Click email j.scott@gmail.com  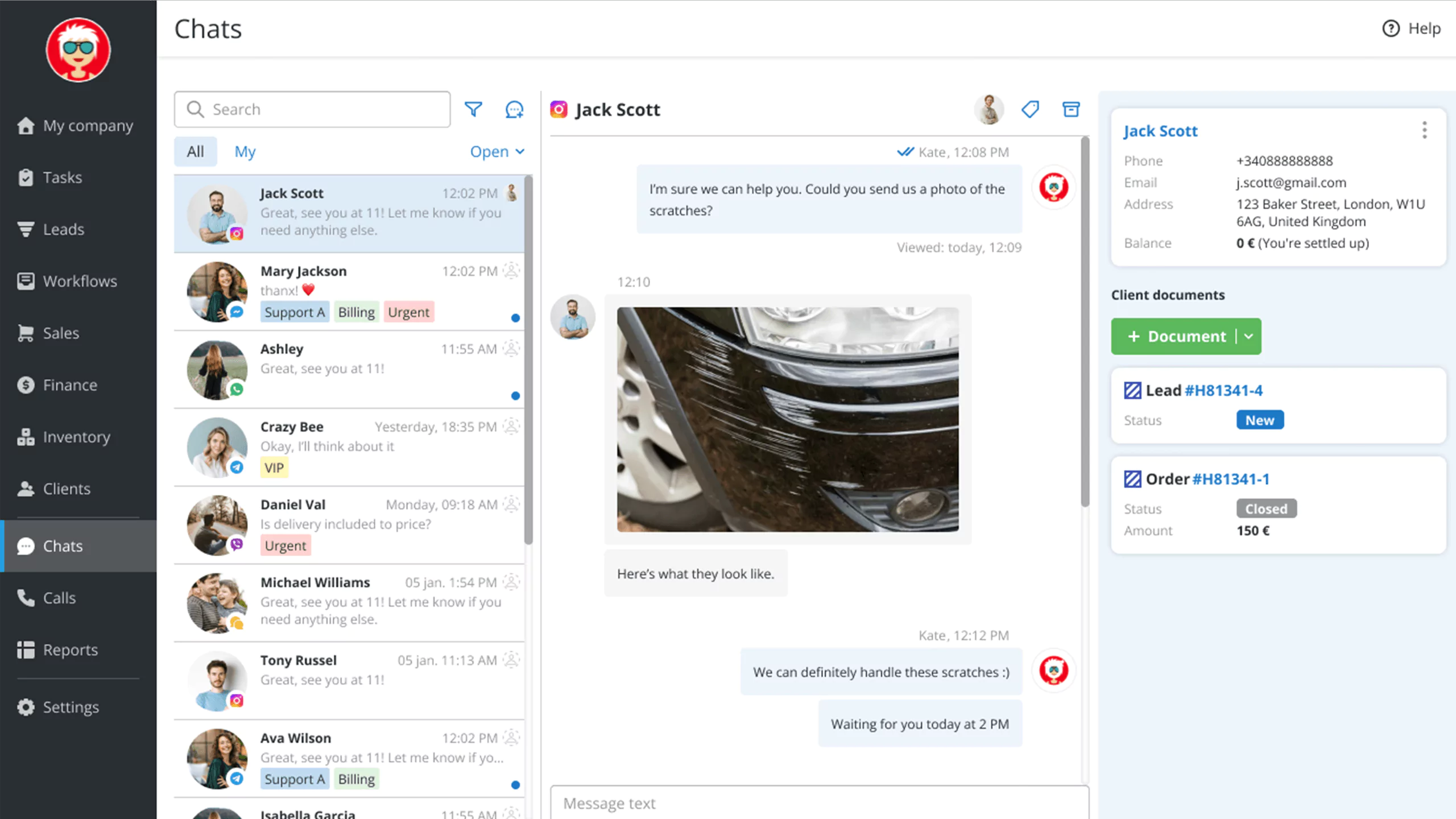pyautogui.click(x=1291, y=183)
